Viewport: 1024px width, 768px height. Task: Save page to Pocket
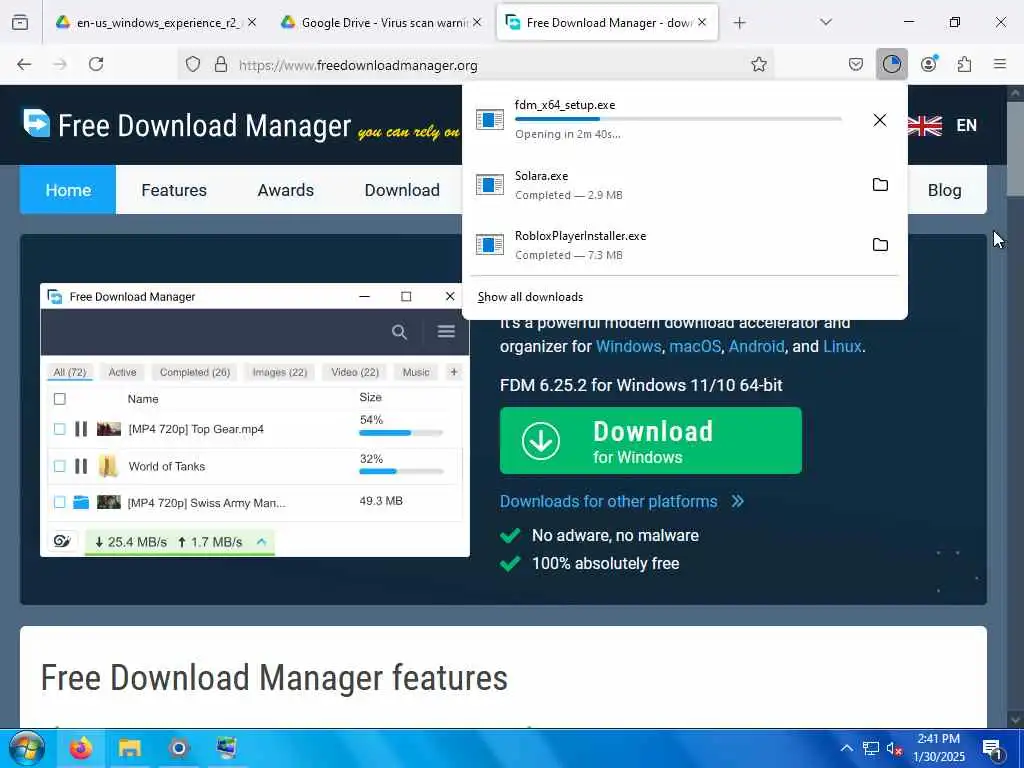pos(856,64)
